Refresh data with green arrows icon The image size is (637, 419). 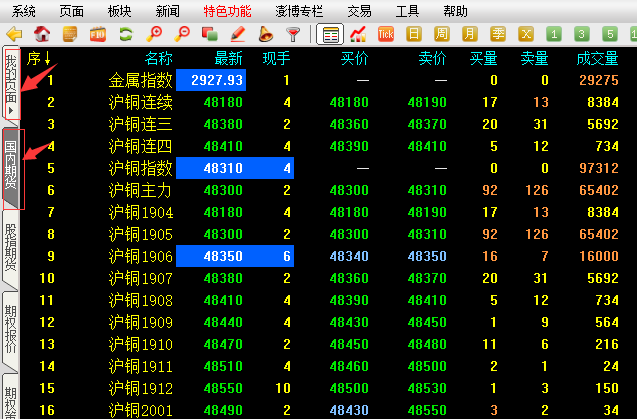coord(126,34)
